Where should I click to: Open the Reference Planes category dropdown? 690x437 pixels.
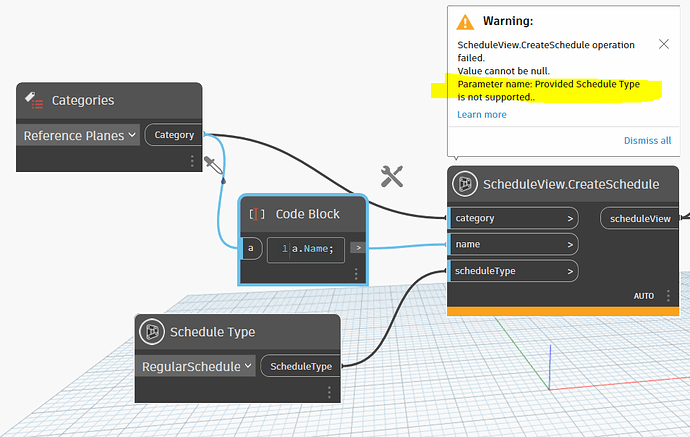click(78, 135)
